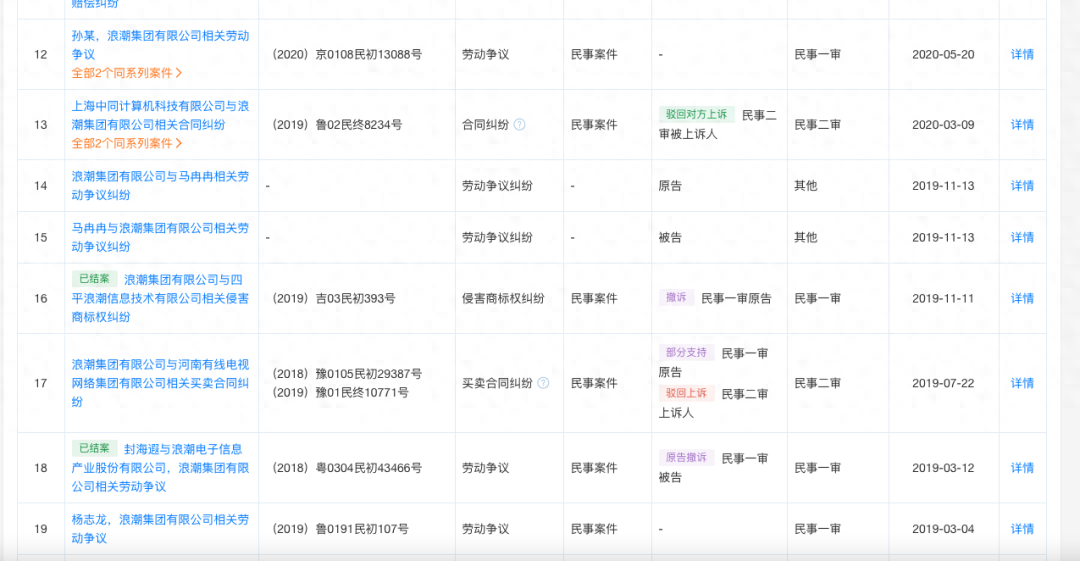Image resolution: width=1080 pixels, height=561 pixels.
Task: Open case 浪潮集团与河南有线电视网络集团 sales contract dispute
Action: coord(160,383)
